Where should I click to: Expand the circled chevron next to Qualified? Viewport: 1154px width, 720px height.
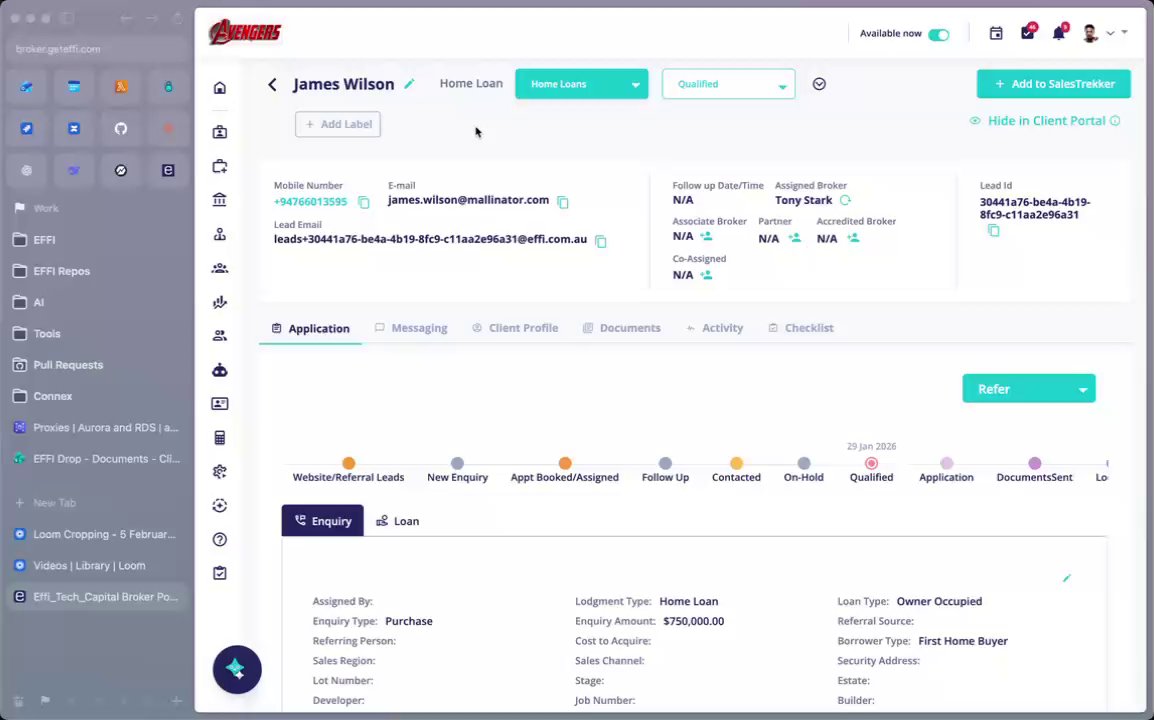click(819, 84)
